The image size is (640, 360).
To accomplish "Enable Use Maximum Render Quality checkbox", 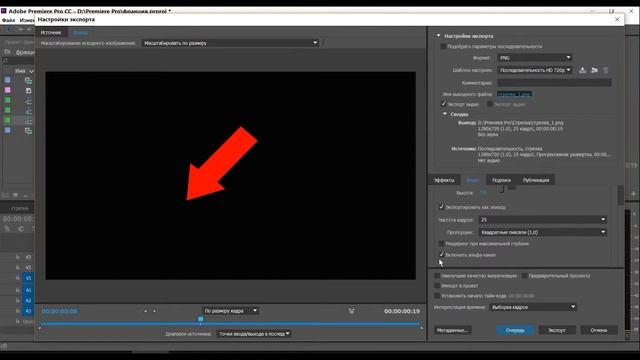I will [437, 276].
